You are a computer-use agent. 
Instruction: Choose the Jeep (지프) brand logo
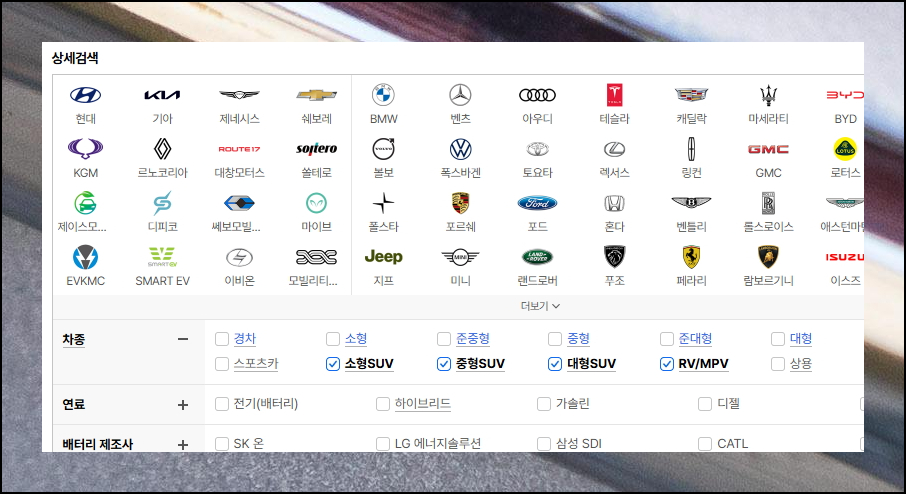coord(383,257)
